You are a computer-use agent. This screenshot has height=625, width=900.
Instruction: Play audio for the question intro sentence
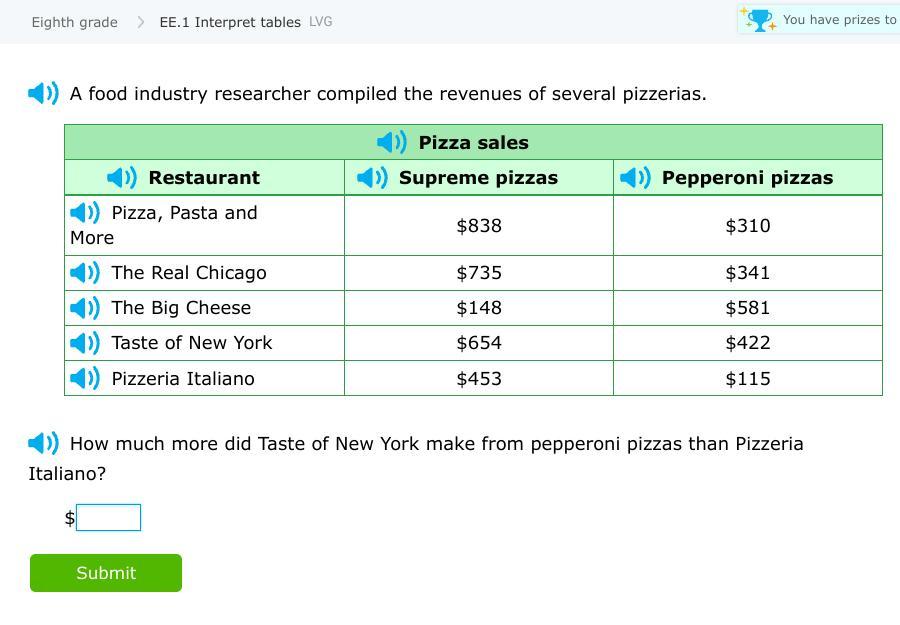44,94
